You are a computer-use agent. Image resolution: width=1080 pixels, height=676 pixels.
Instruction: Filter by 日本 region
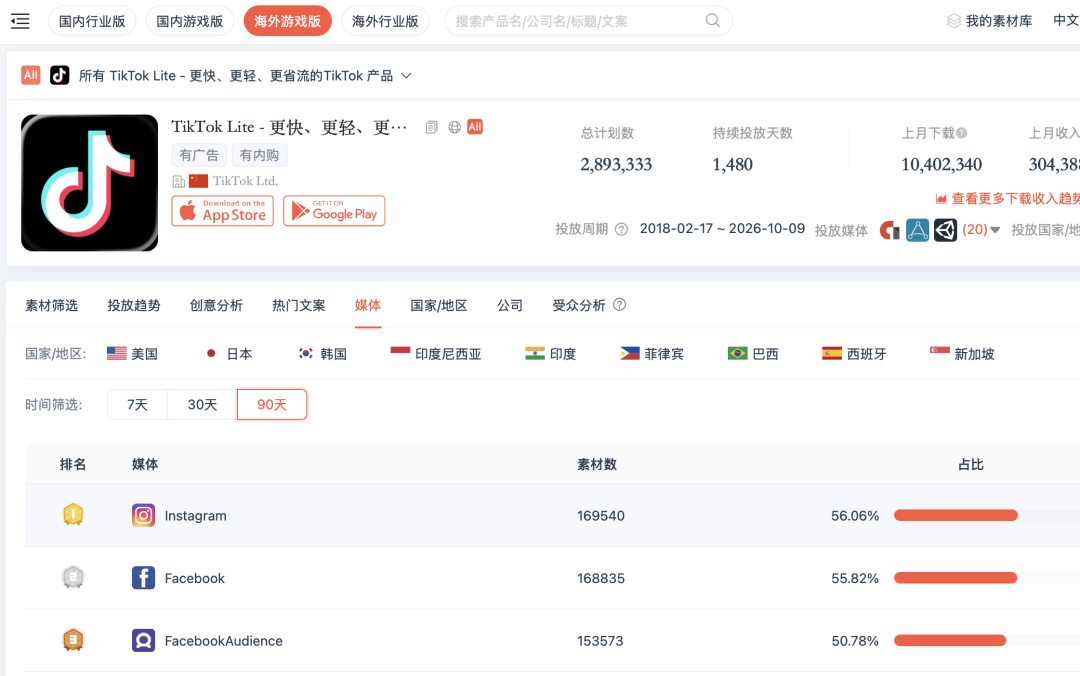(x=228, y=354)
